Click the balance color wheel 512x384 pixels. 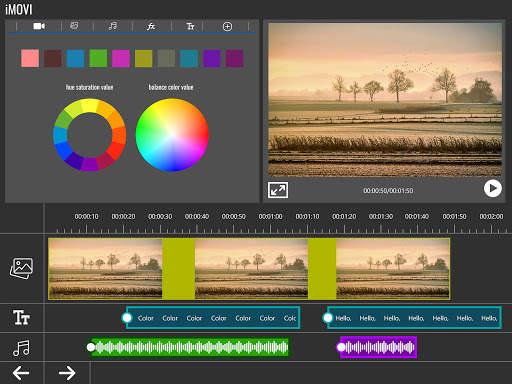[x=172, y=135]
